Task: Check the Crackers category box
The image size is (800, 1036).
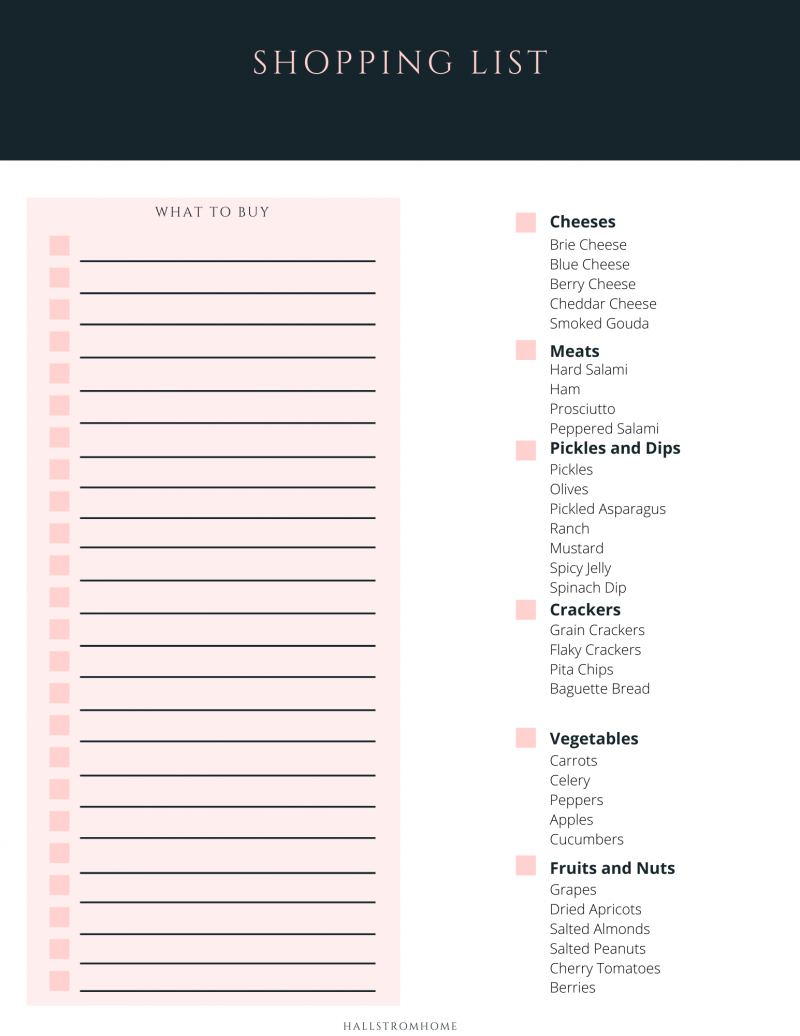Action: 526,610
